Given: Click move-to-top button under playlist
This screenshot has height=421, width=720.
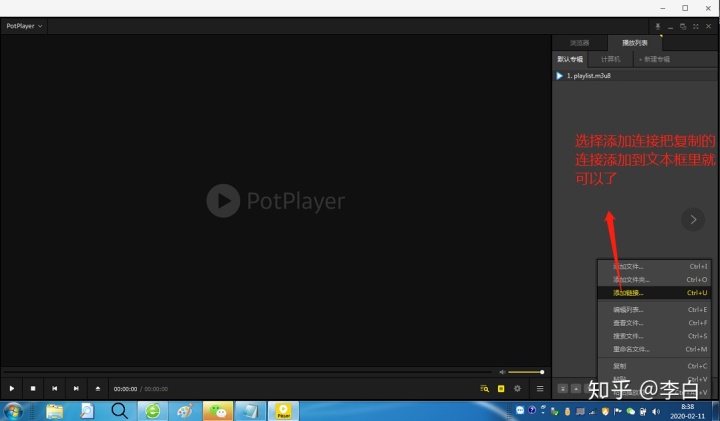Looking at the screenshot, I should coord(562,389).
